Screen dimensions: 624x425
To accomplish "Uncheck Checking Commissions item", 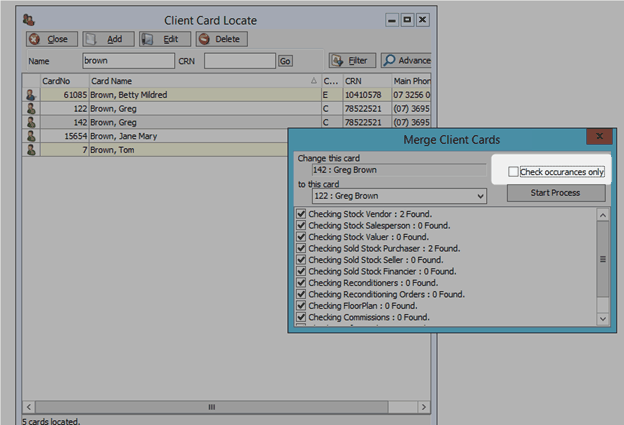I will (301, 317).
